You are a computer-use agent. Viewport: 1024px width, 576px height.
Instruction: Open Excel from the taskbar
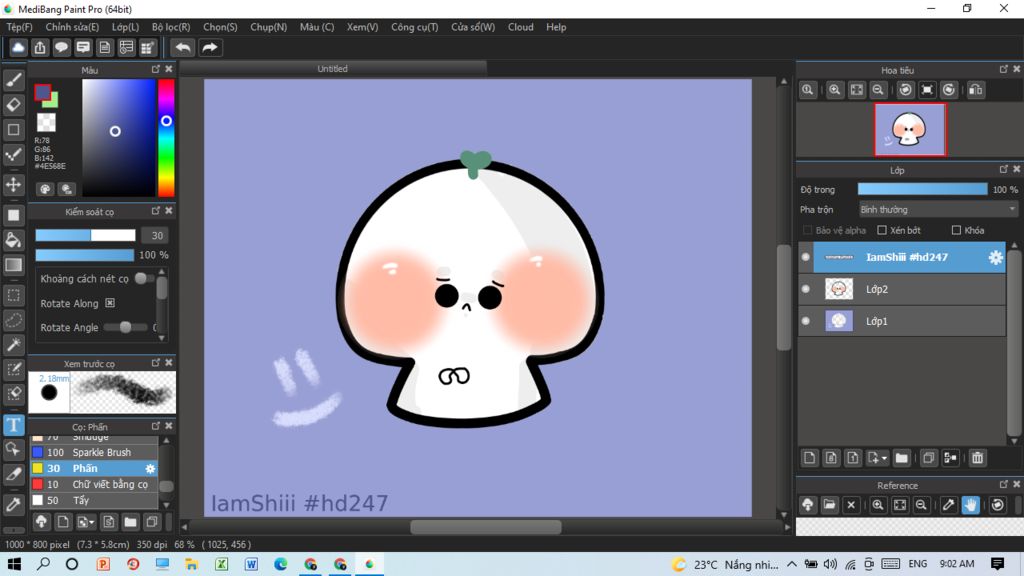[222, 564]
